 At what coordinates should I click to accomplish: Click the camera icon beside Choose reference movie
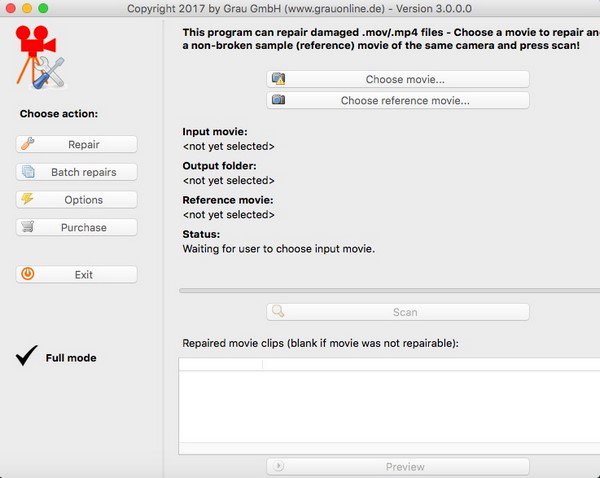(x=279, y=100)
